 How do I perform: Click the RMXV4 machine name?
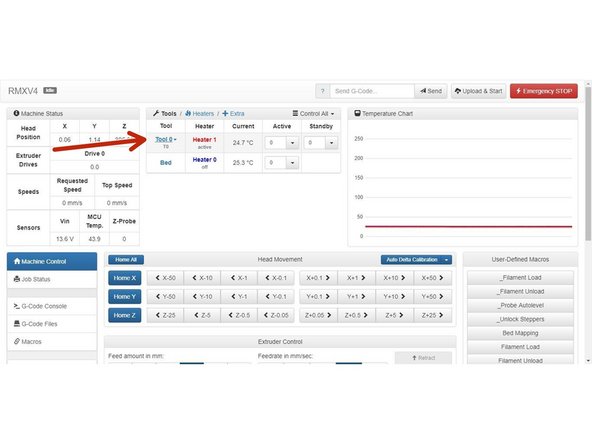pyautogui.click(x=23, y=91)
